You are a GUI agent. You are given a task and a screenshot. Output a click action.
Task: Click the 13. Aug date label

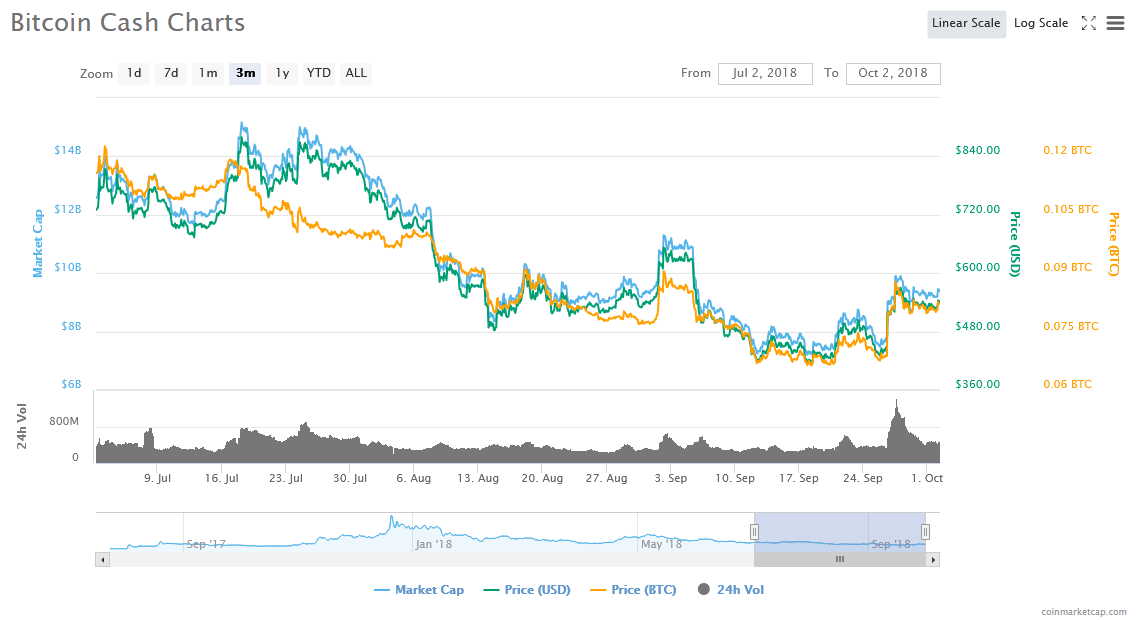[478, 478]
